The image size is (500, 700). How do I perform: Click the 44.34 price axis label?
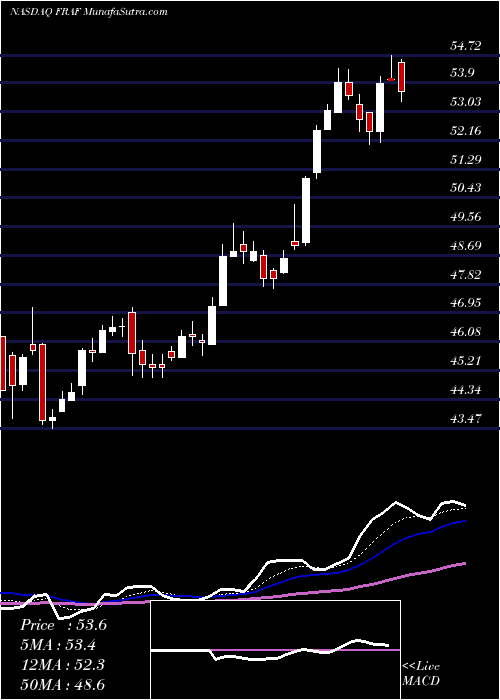coord(466,390)
